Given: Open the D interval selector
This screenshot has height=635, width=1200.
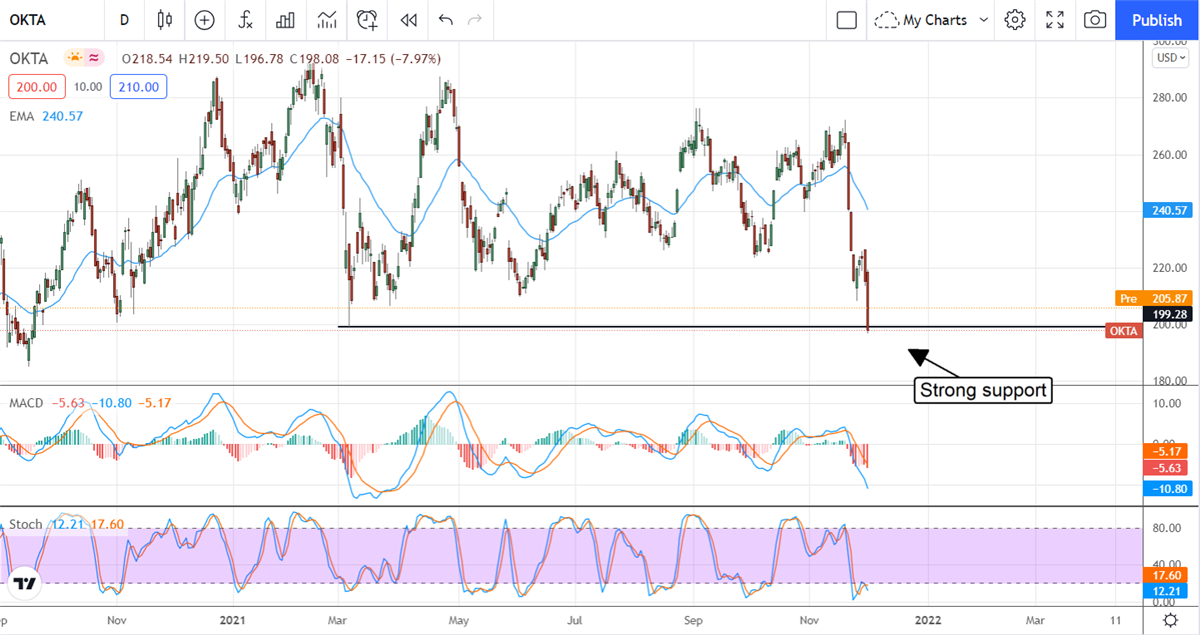Looking at the screenshot, I should click(124, 20).
